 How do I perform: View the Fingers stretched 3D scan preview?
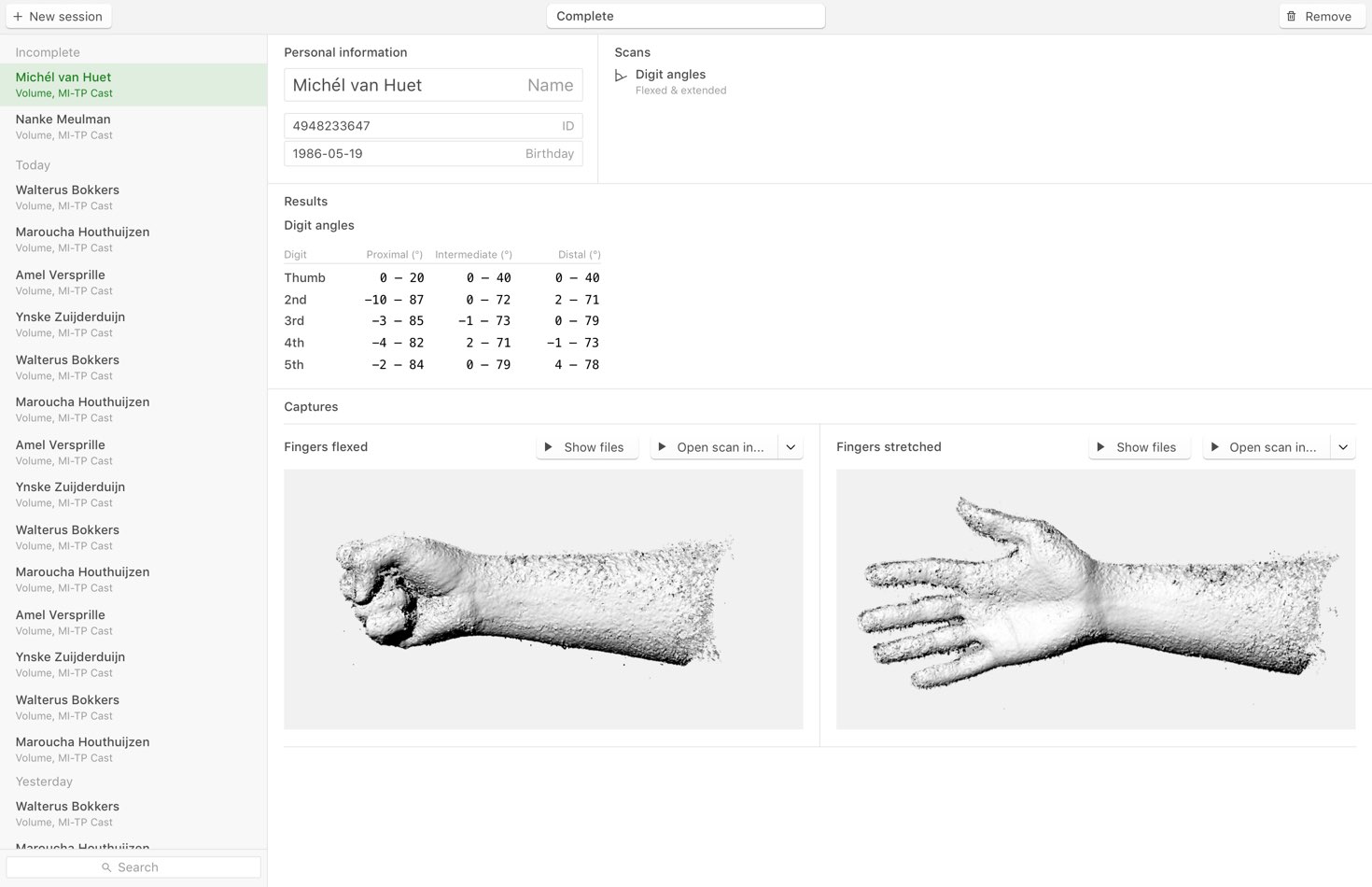click(x=1096, y=599)
